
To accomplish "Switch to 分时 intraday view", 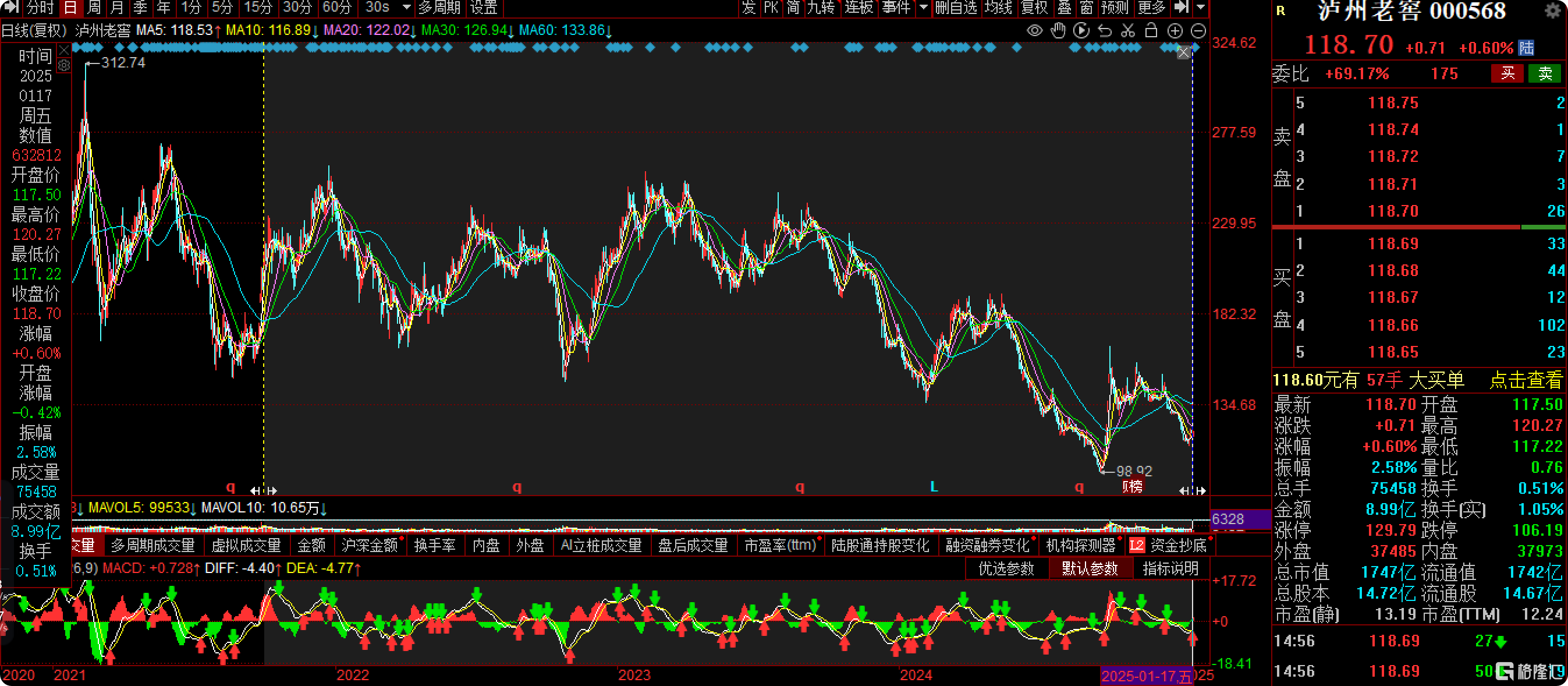I will point(40,8).
